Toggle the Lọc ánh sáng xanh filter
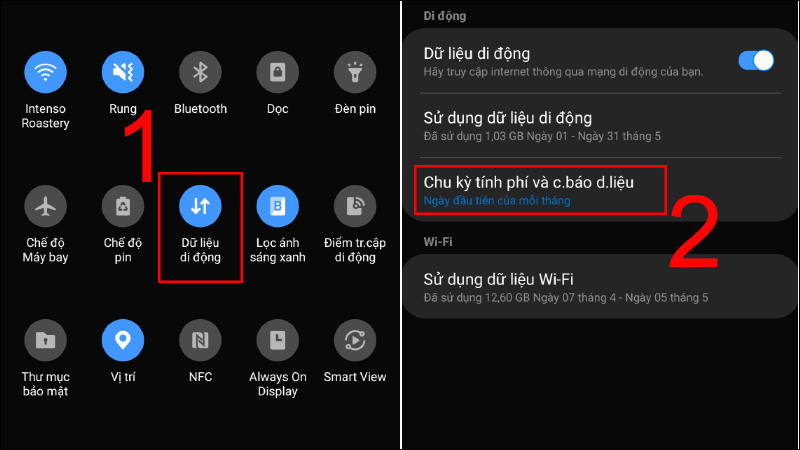The height and width of the screenshot is (450, 800). [x=278, y=206]
